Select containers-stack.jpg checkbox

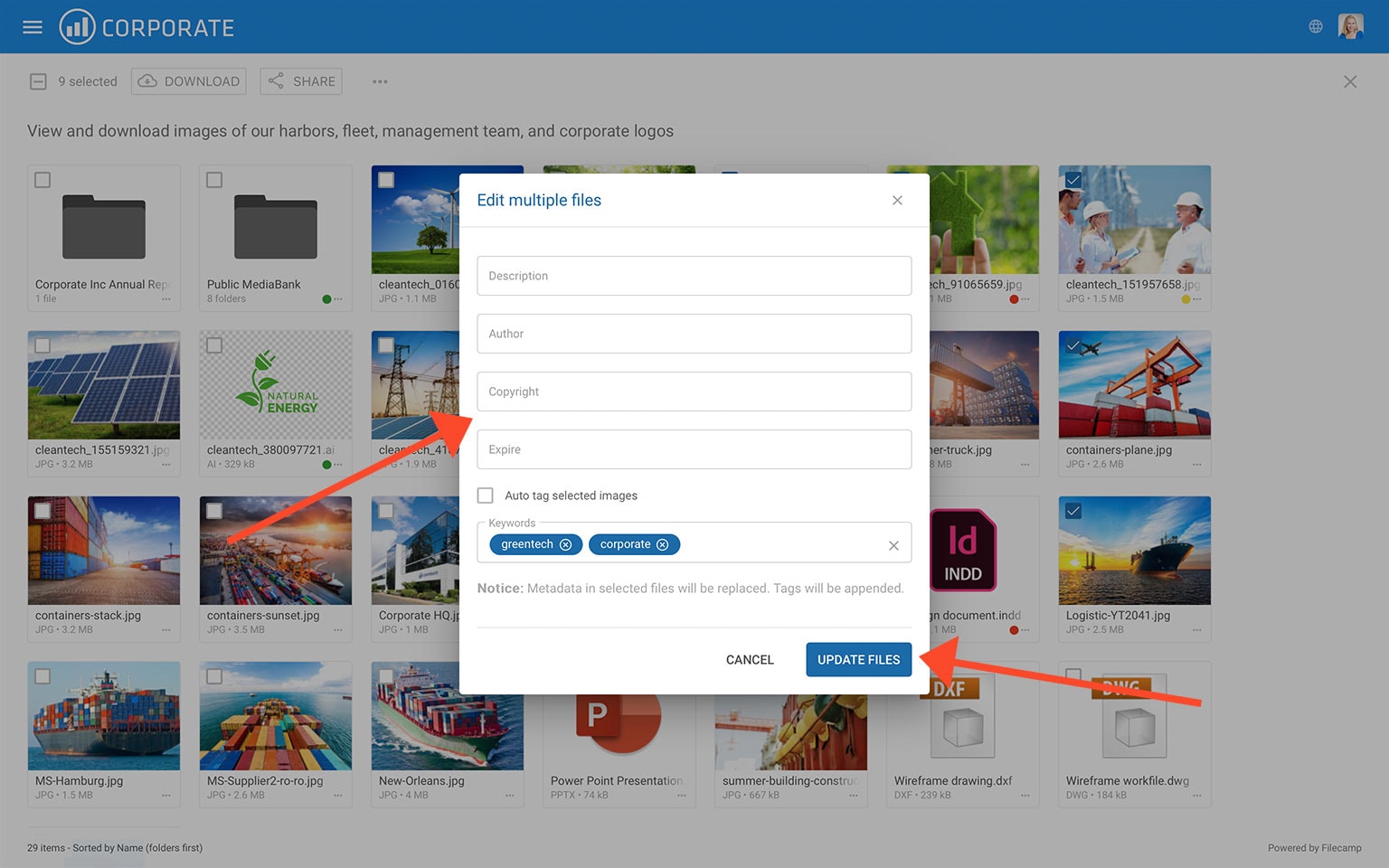coord(43,511)
